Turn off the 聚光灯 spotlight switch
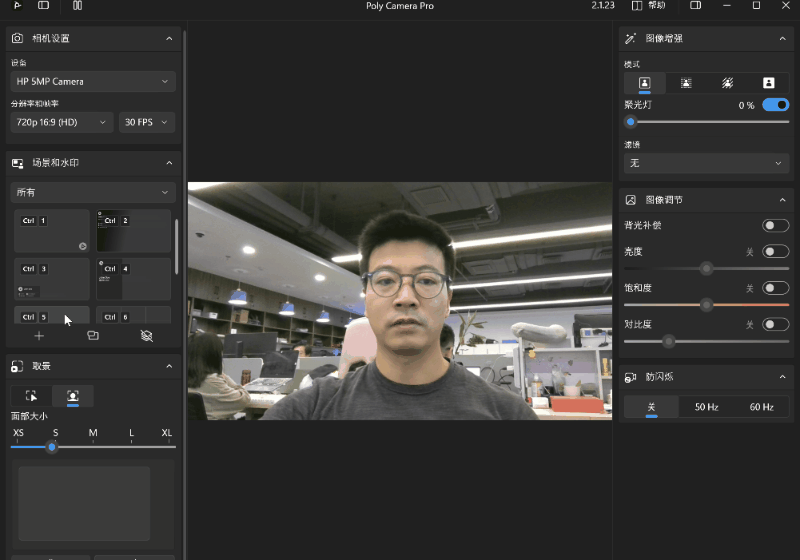Screen dimensions: 800x560 (775, 105)
